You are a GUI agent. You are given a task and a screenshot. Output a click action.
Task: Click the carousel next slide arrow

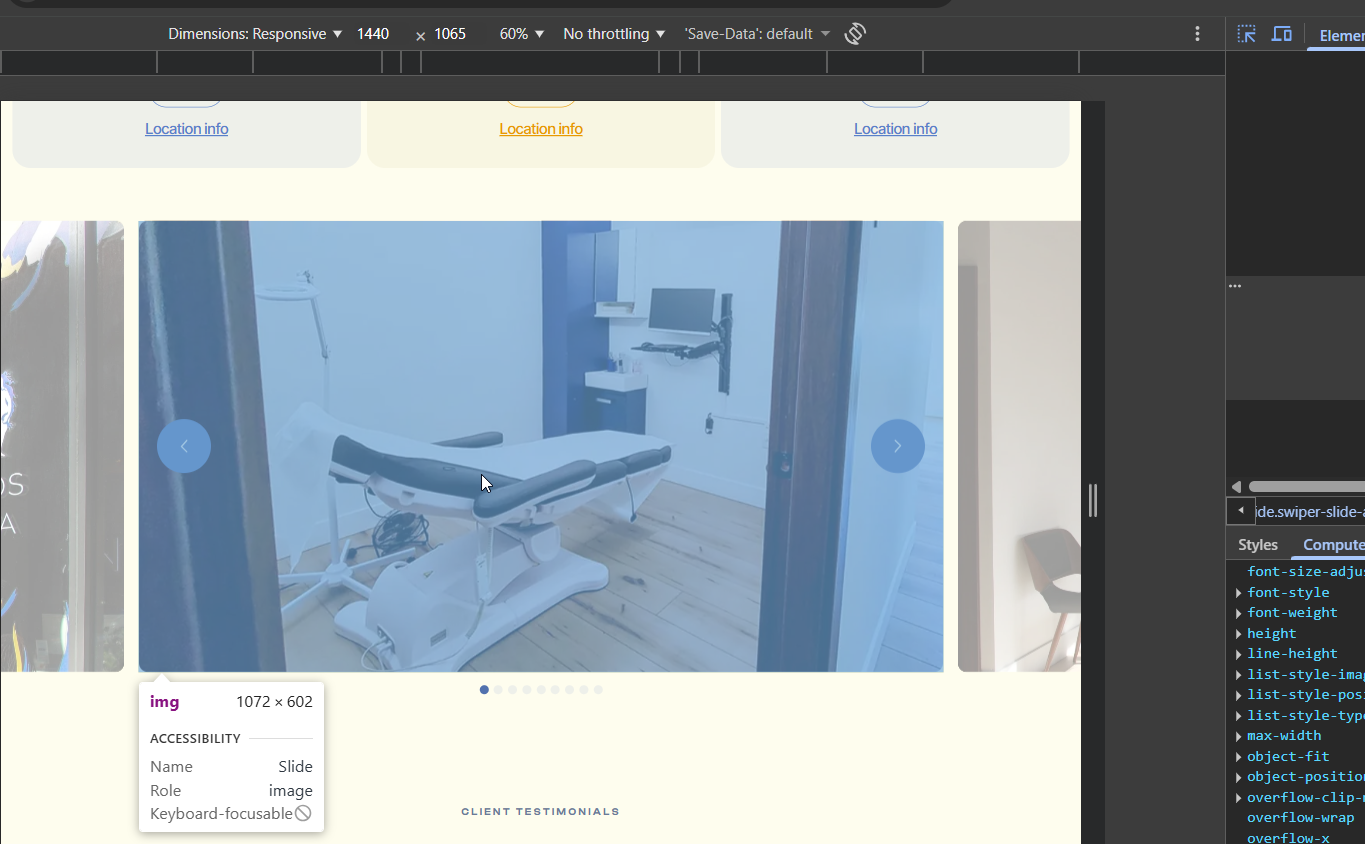897,446
